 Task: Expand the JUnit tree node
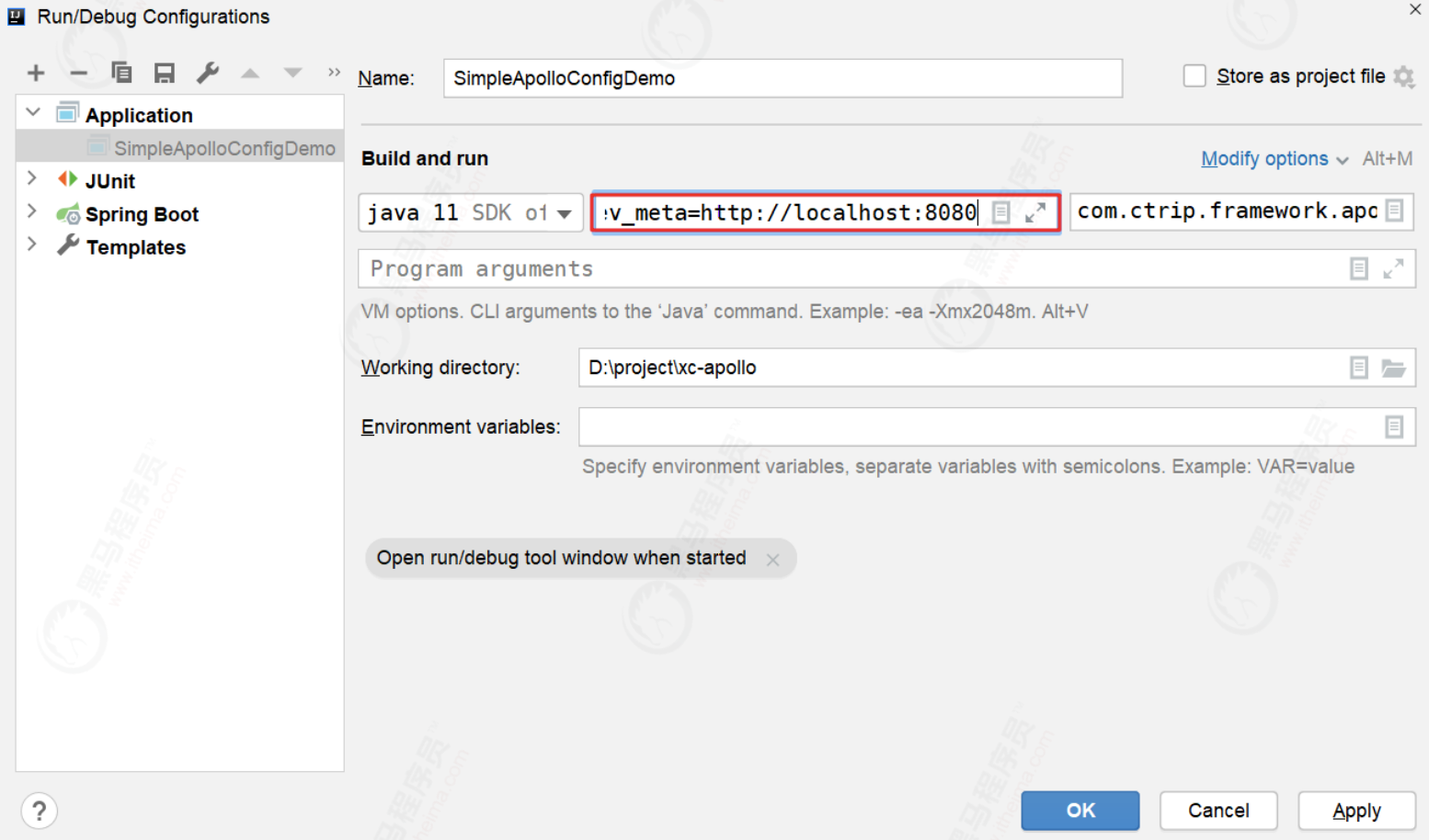32,178
